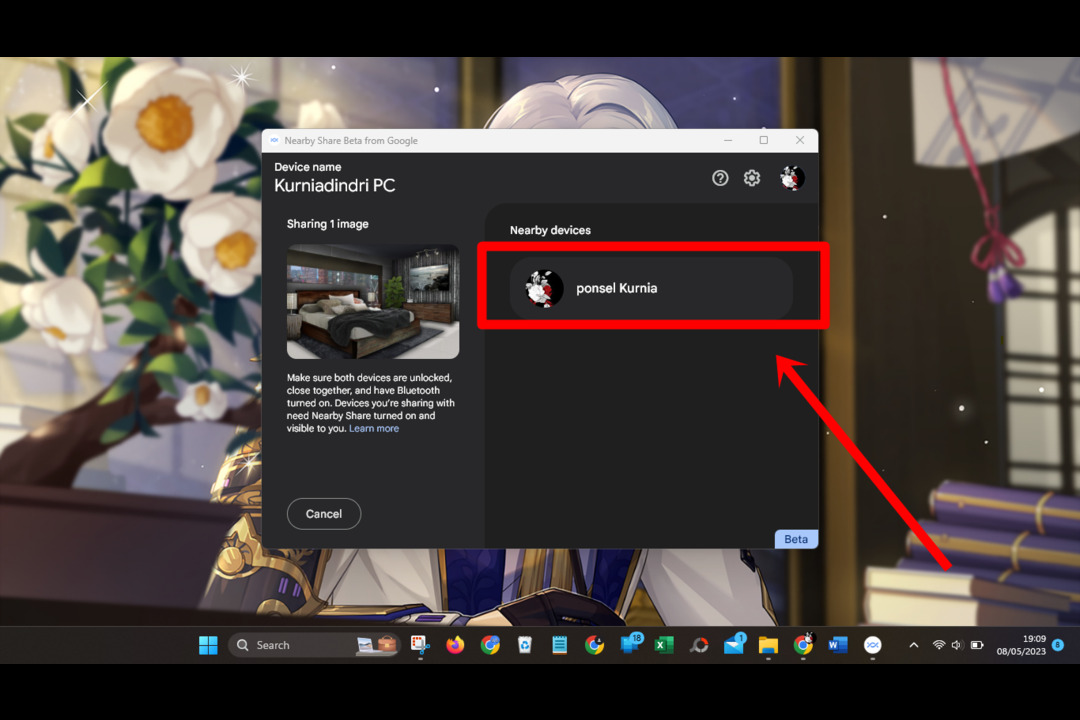This screenshot has height=720, width=1080.
Task: Minimize the Nearby Share window
Action: 728,141
